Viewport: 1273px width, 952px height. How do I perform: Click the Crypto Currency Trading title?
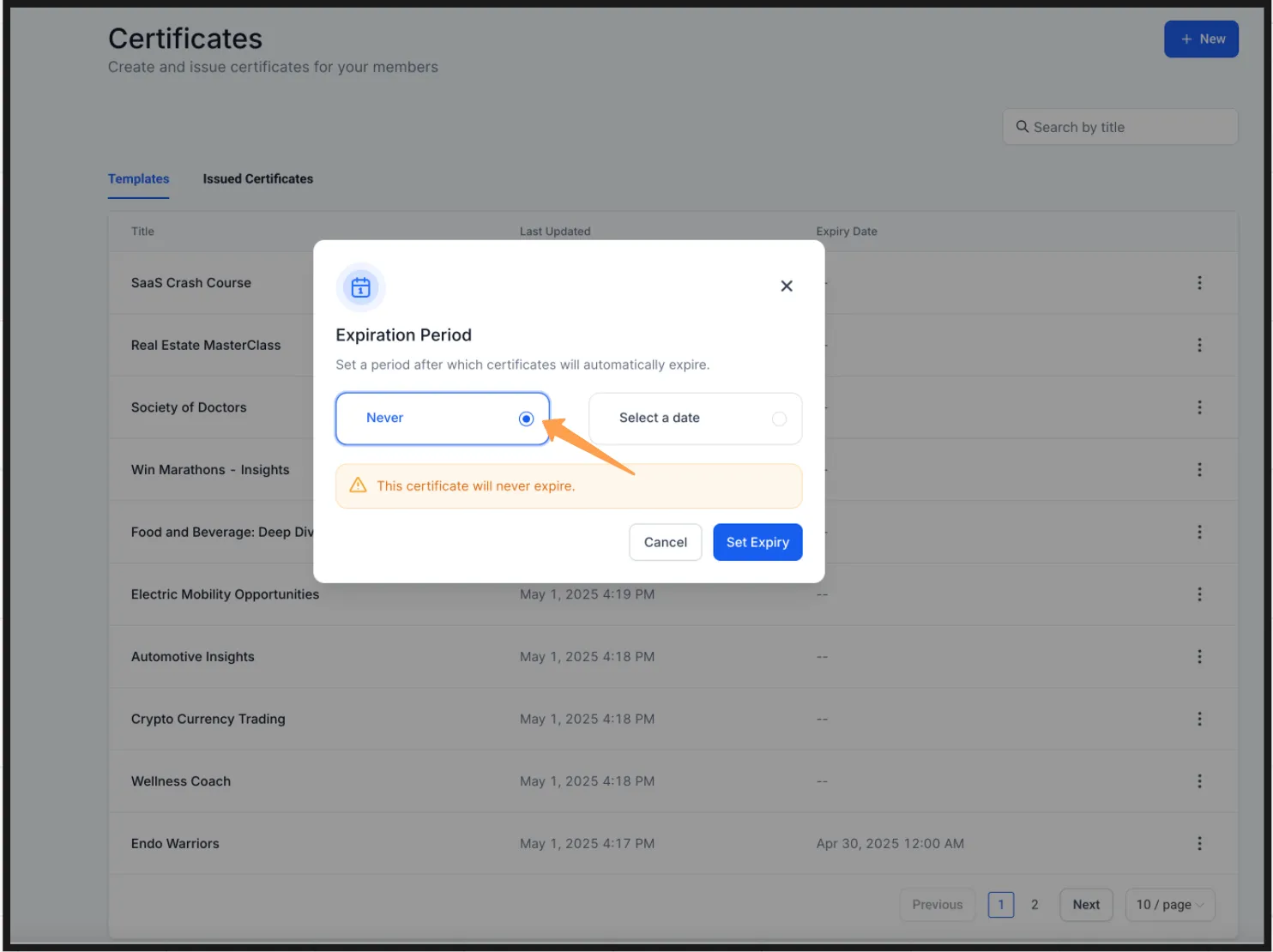[x=208, y=720]
